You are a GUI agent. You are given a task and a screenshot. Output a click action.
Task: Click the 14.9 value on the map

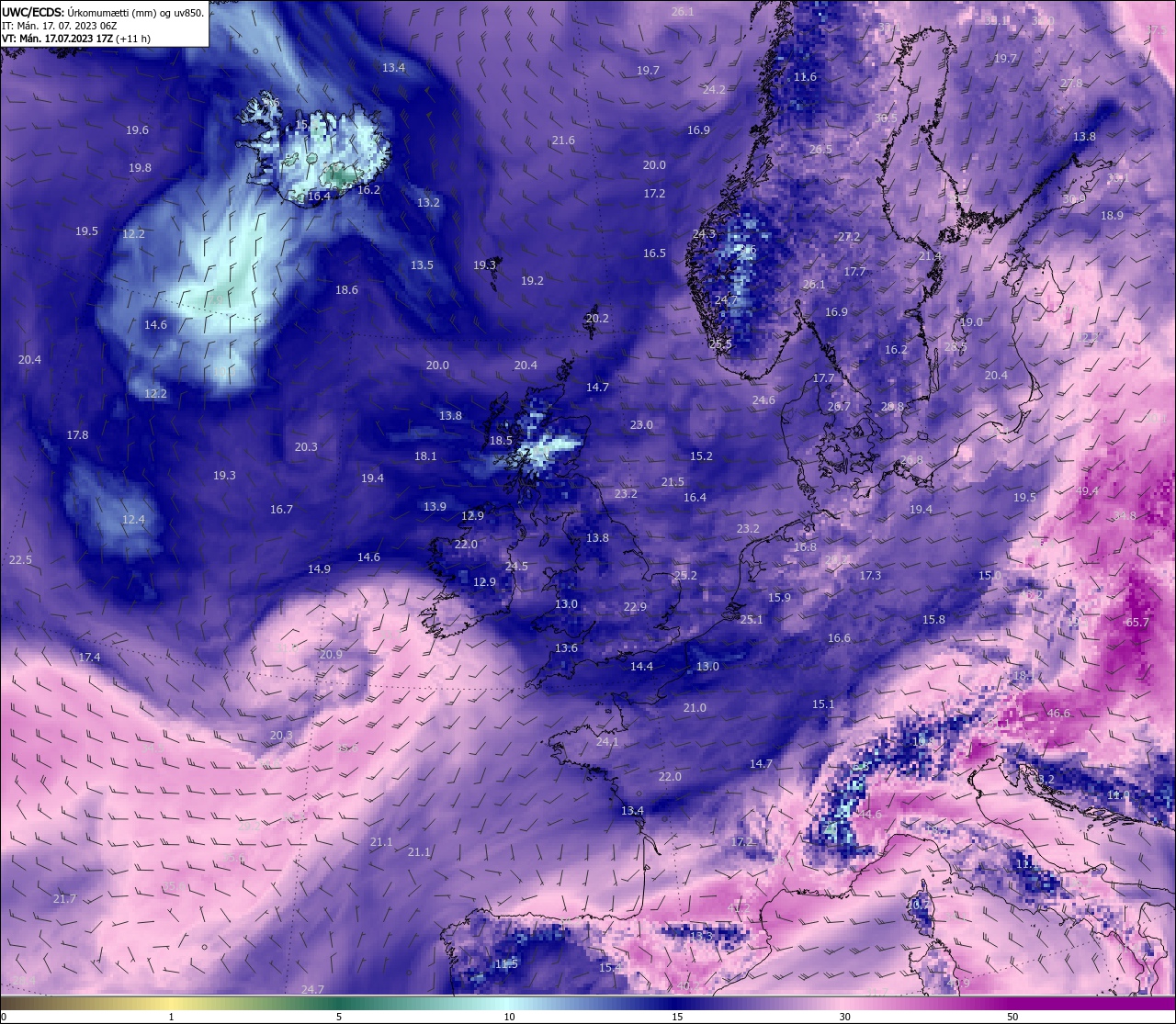(319, 569)
